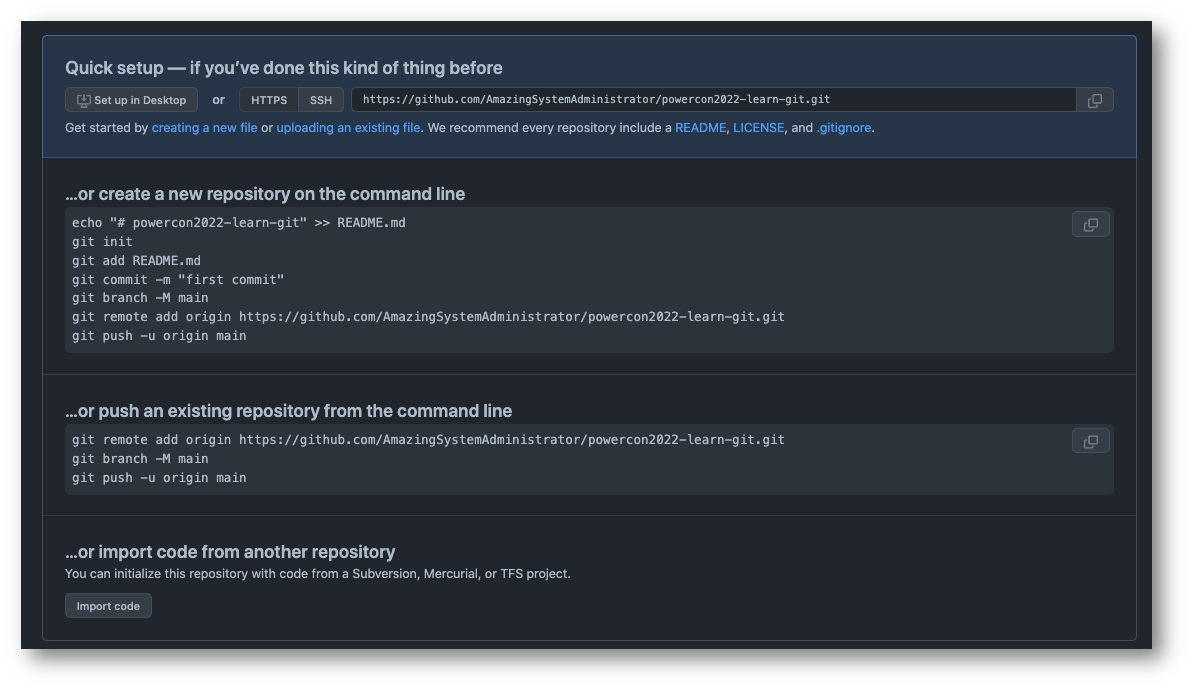Open the LICENSE link
The height and width of the screenshot is (691, 1194).
tap(758, 128)
